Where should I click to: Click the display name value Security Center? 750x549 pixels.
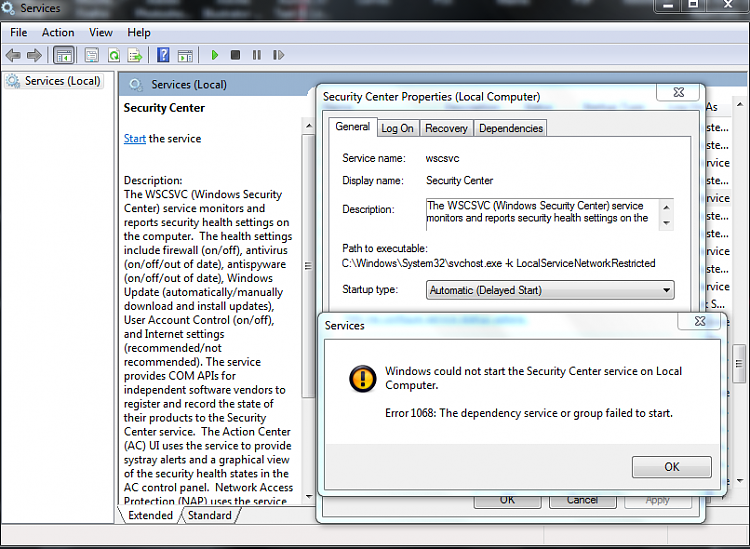pyautogui.click(x=460, y=181)
